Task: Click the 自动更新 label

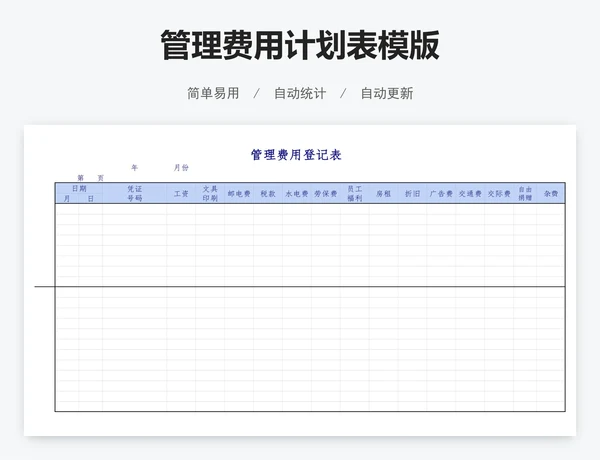Action: [x=386, y=93]
